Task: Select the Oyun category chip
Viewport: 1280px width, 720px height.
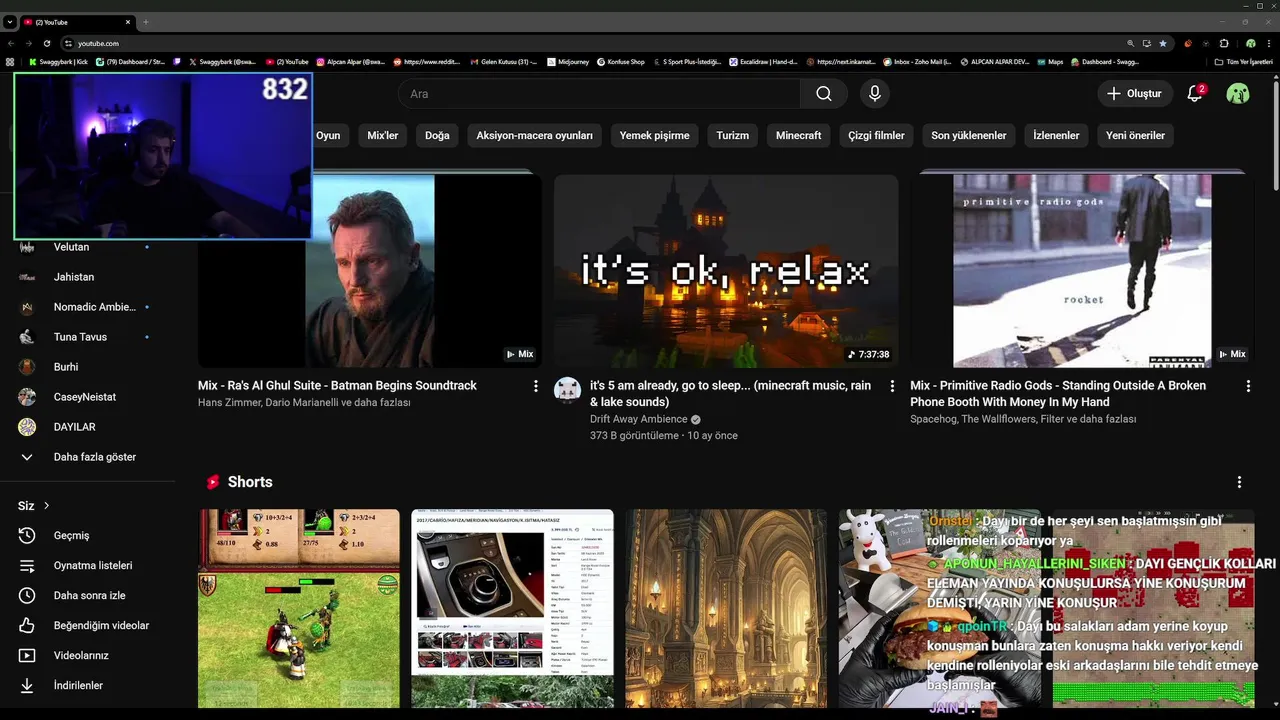Action: [328, 135]
